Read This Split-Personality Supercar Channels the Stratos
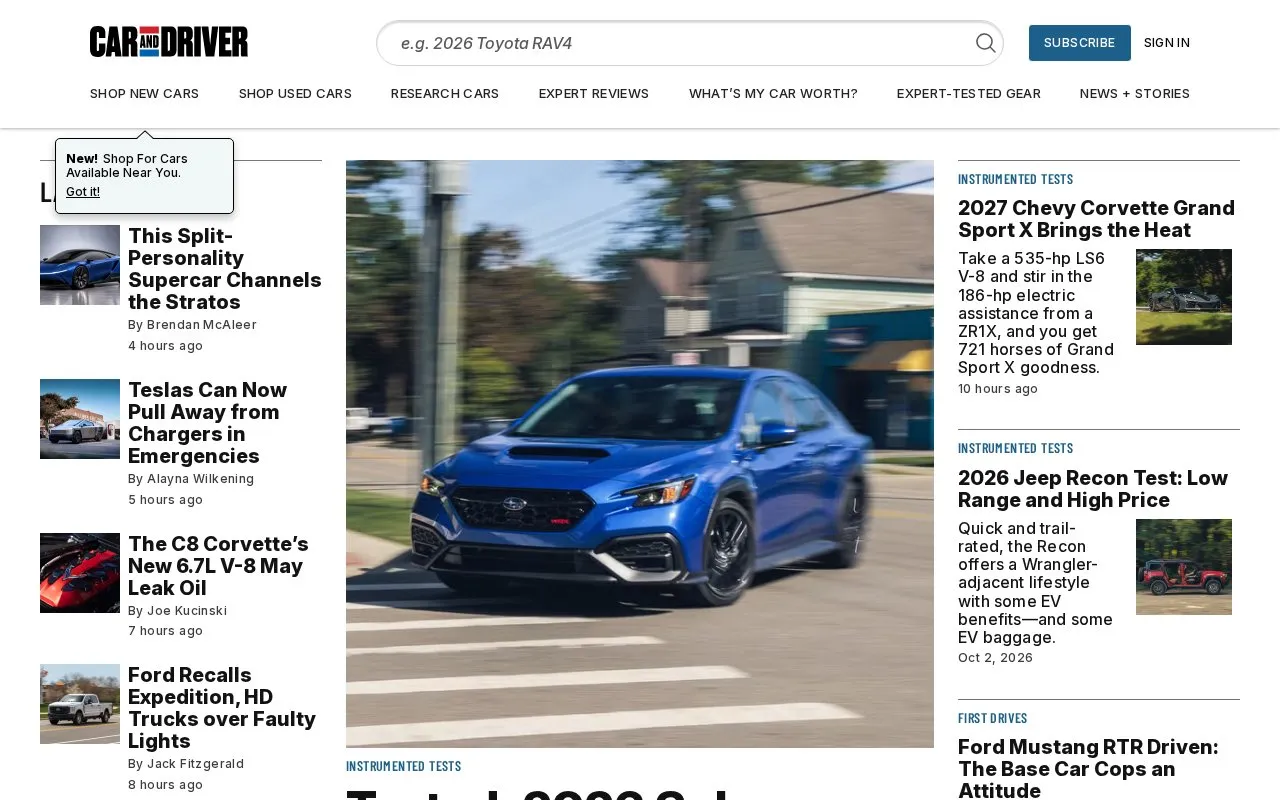The image size is (1280, 800). [225, 269]
